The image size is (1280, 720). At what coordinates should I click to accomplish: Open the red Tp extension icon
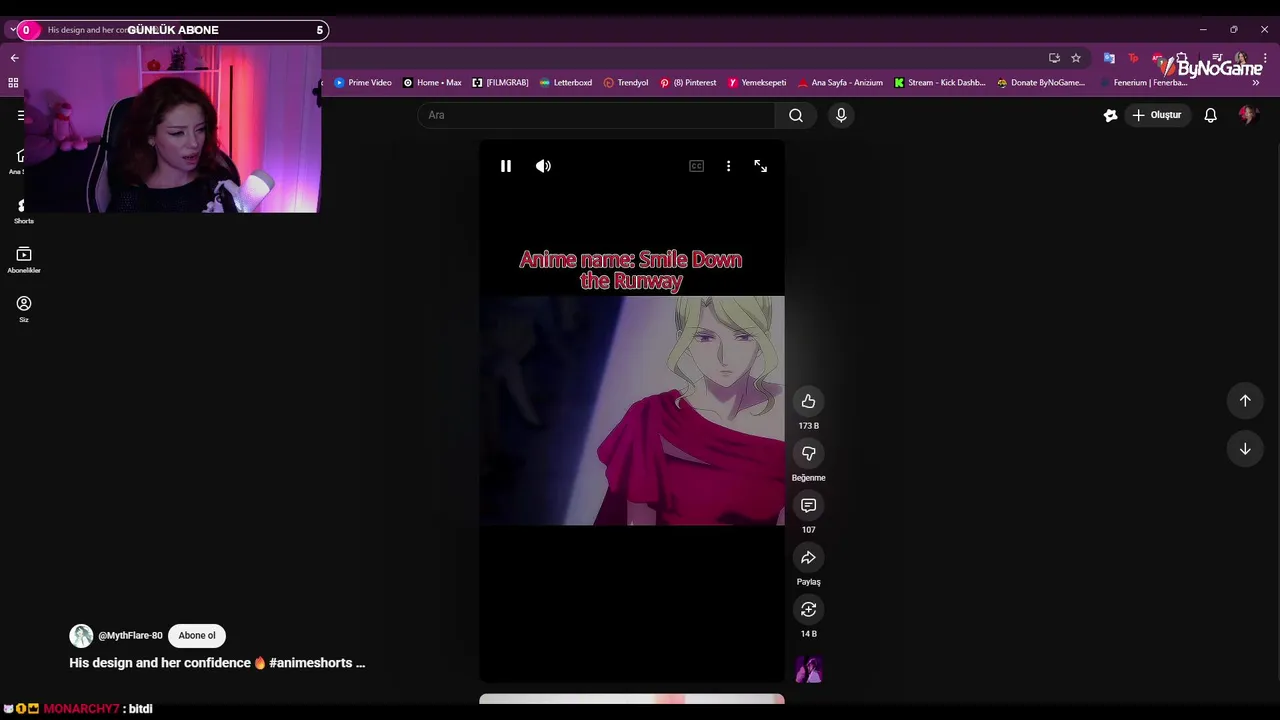[x=1133, y=58]
